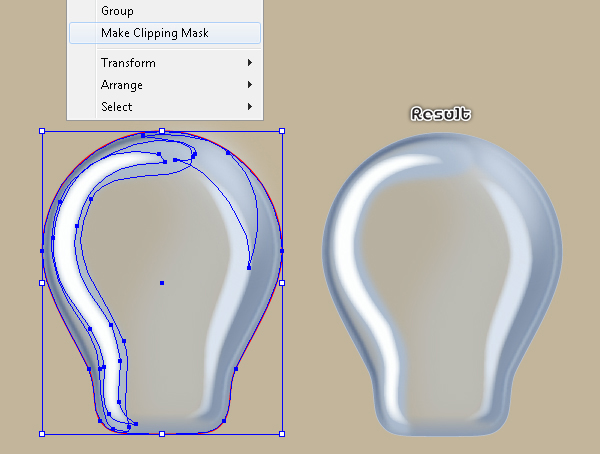Open the Select submenu

(x=165, y=106)
